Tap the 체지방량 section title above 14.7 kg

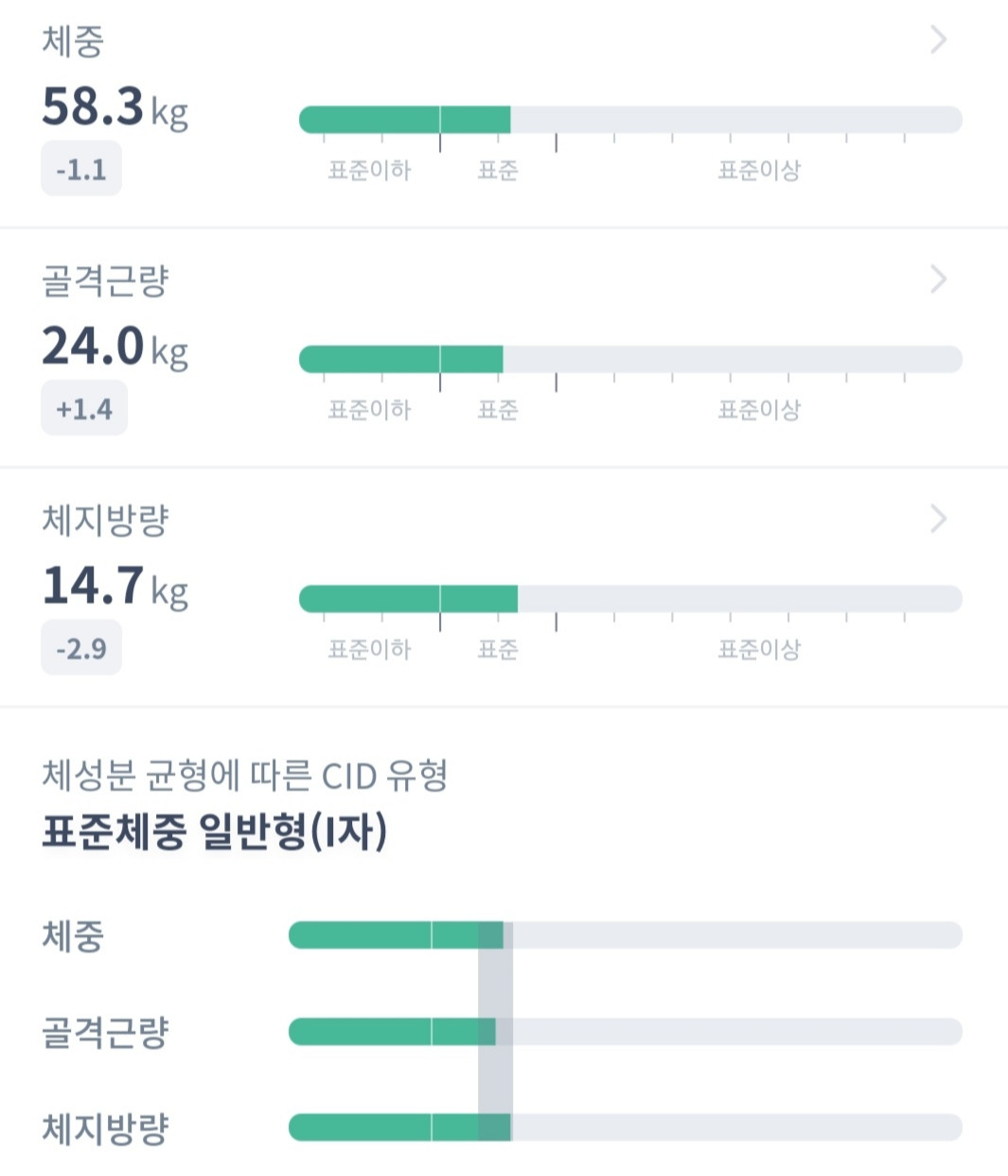pos(105,521)
